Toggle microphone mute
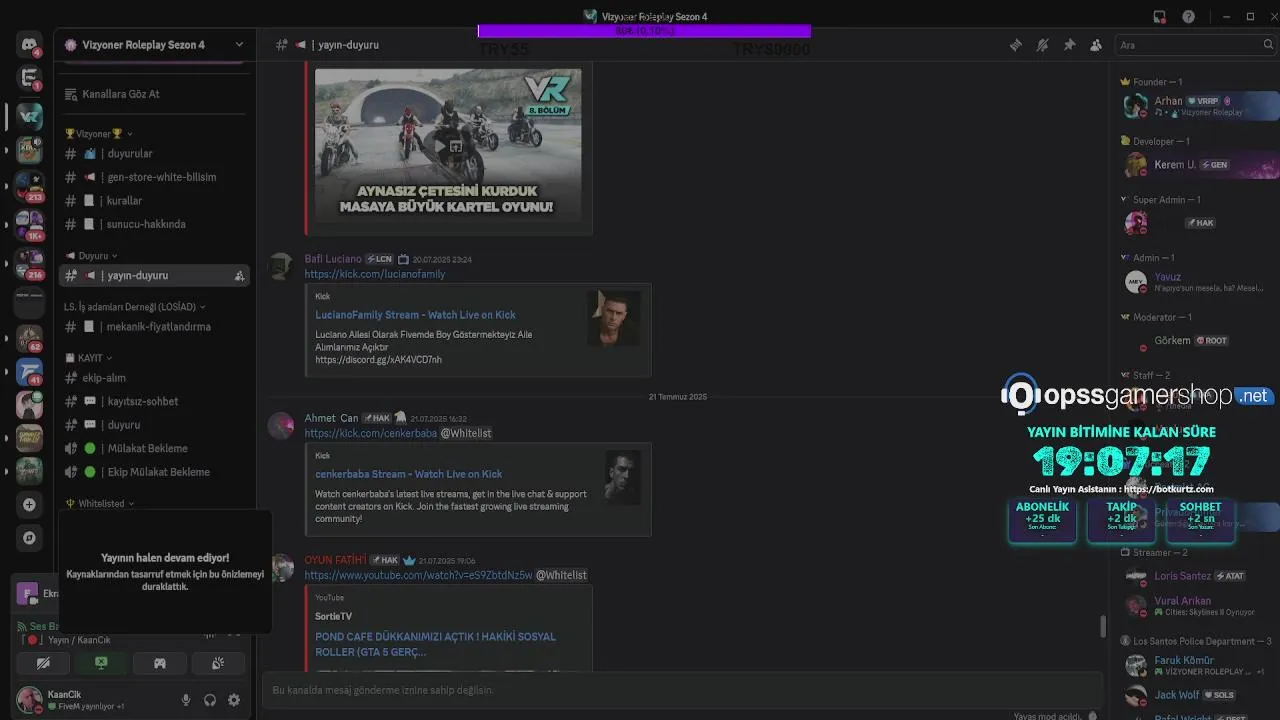The height and width of the screenshot is (720, 1280). (186, 700)
